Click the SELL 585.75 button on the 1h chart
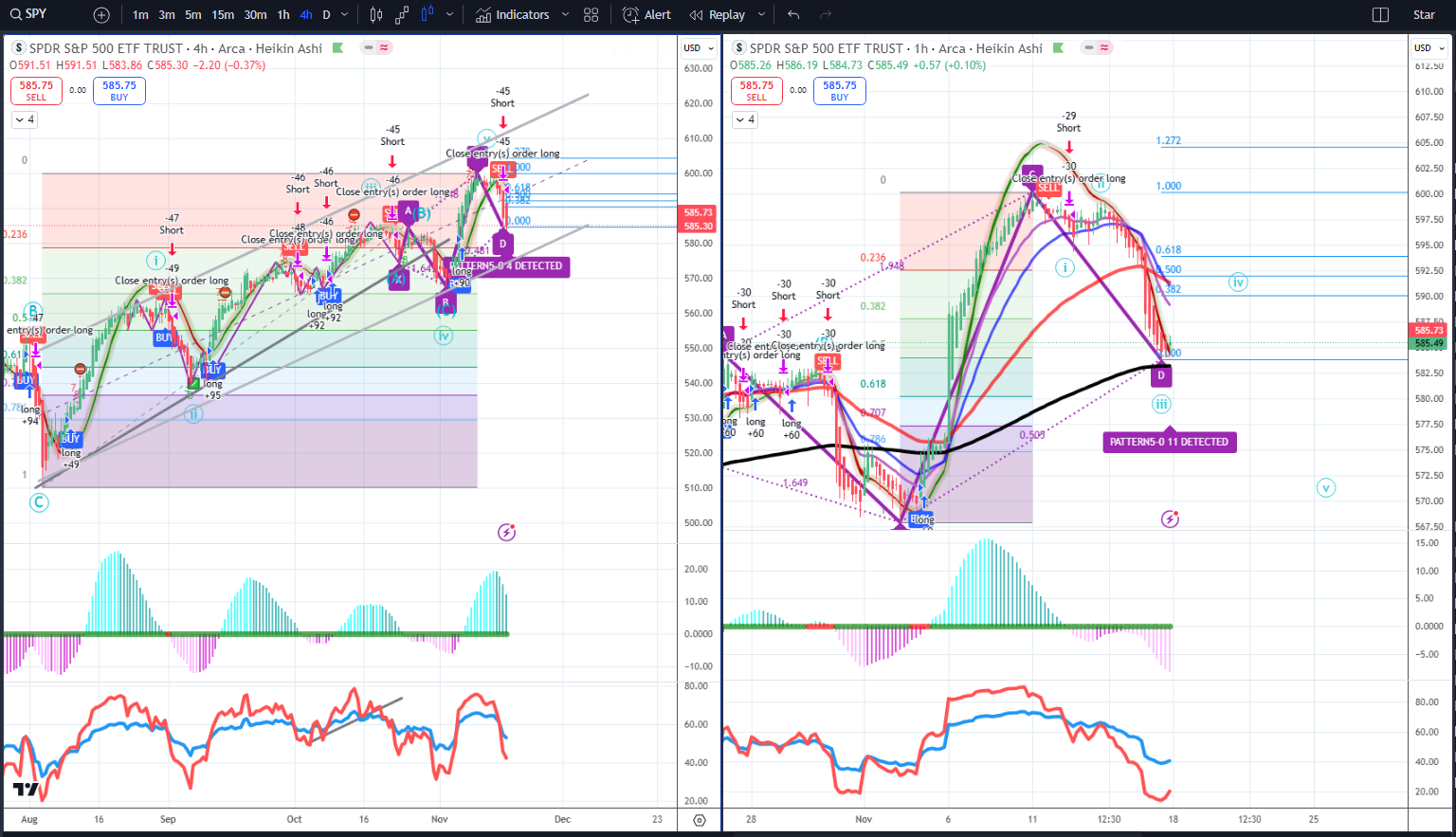This screenshot has height=837, width=1456. pos(756,90)
